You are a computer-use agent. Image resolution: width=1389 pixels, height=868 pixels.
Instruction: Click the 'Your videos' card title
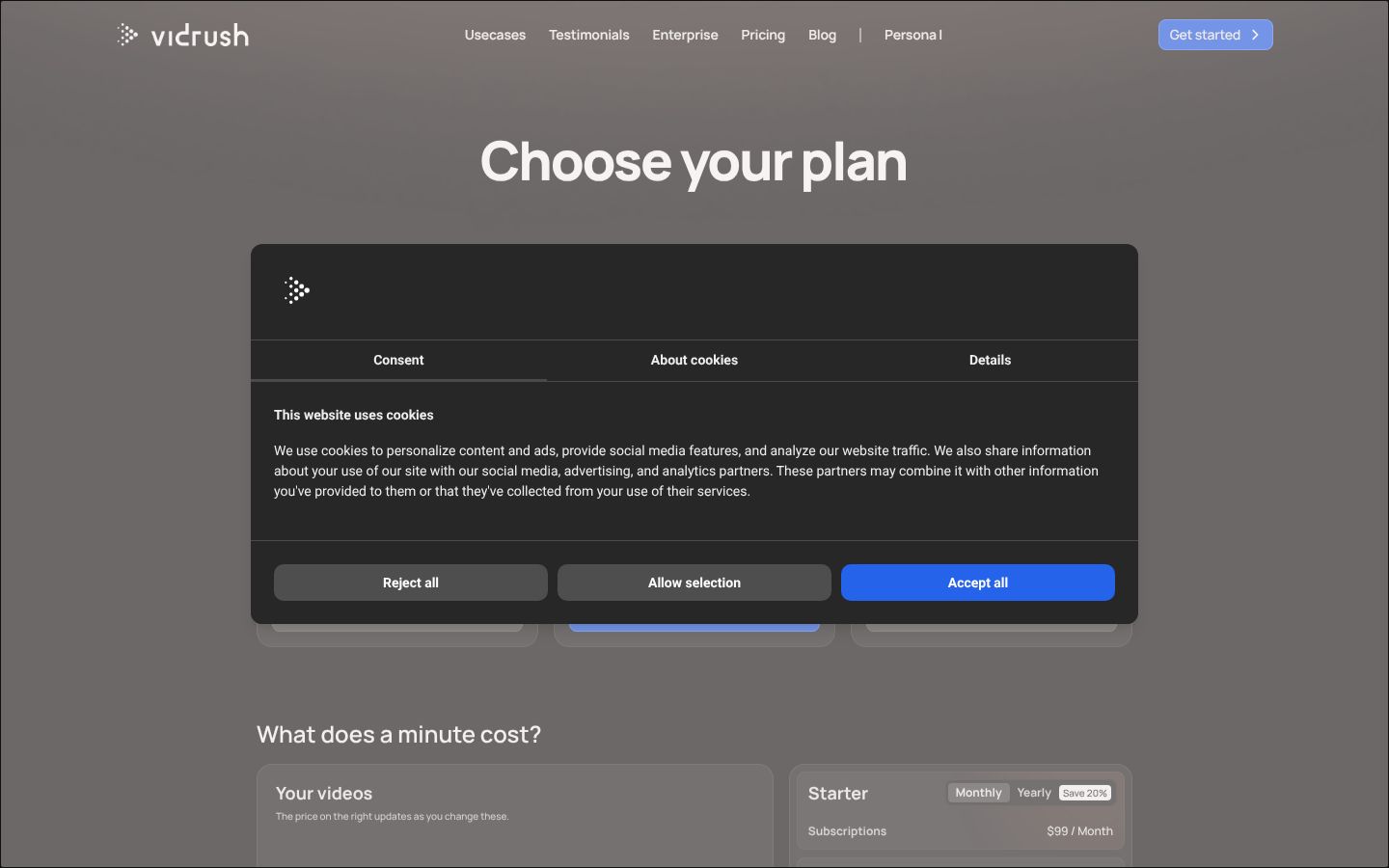pos(324,793)
